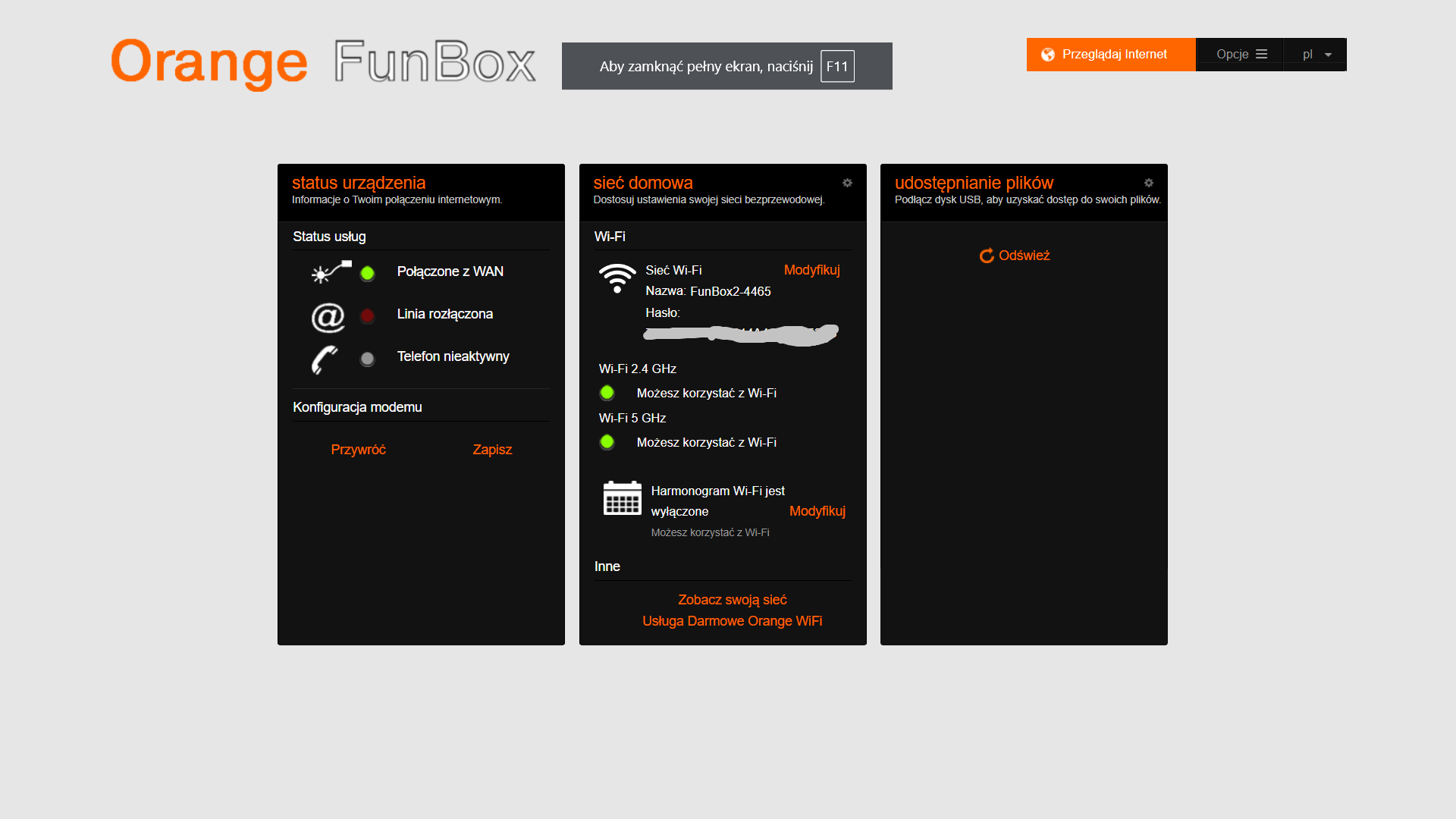1456x819 pixels.
Task: Click grey status light for Telefon nieaktywny
Action: tap(367, 359)
